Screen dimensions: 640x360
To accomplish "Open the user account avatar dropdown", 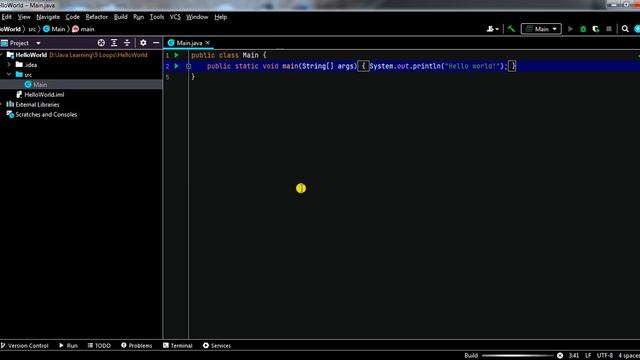I will (492, 29).
